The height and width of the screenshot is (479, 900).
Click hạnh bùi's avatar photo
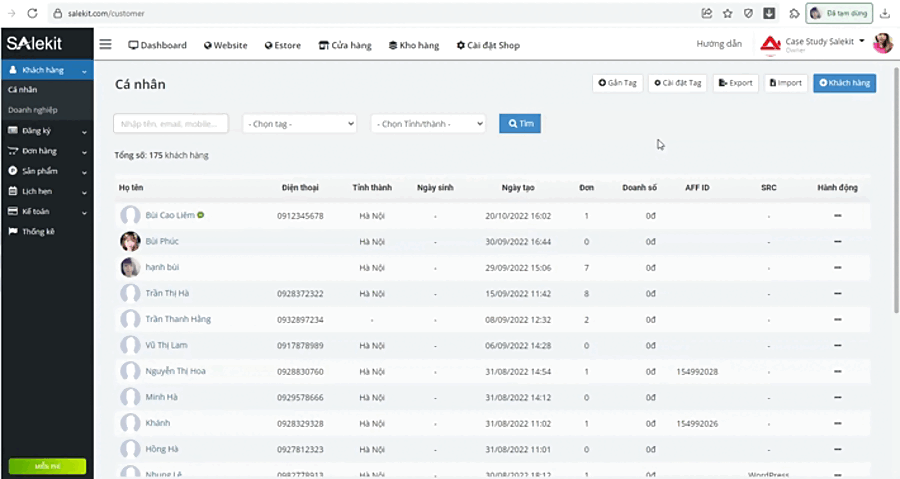pos(130,267)
